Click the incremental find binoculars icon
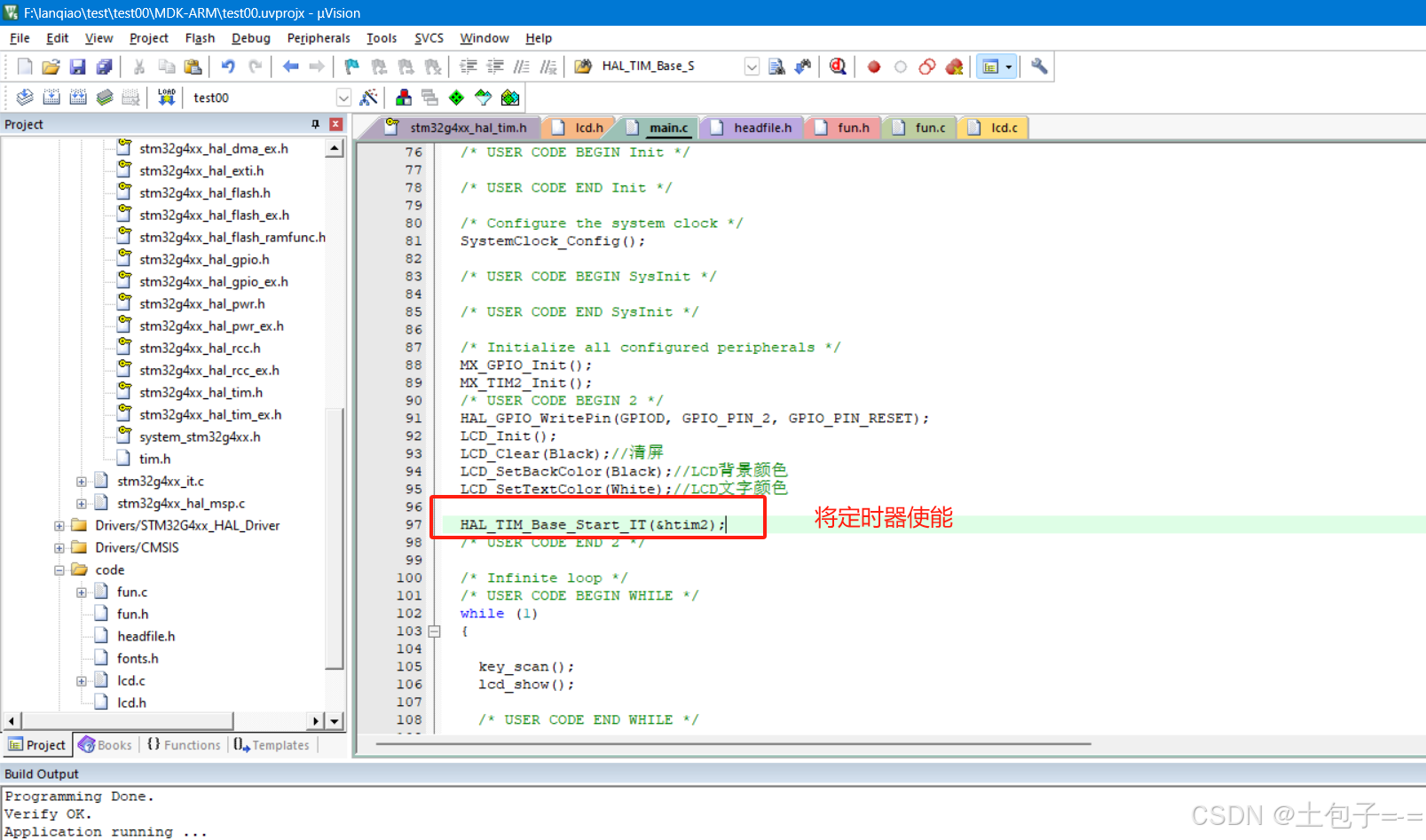The width and height of the screenshot is (1426, 840). (803, 67)
